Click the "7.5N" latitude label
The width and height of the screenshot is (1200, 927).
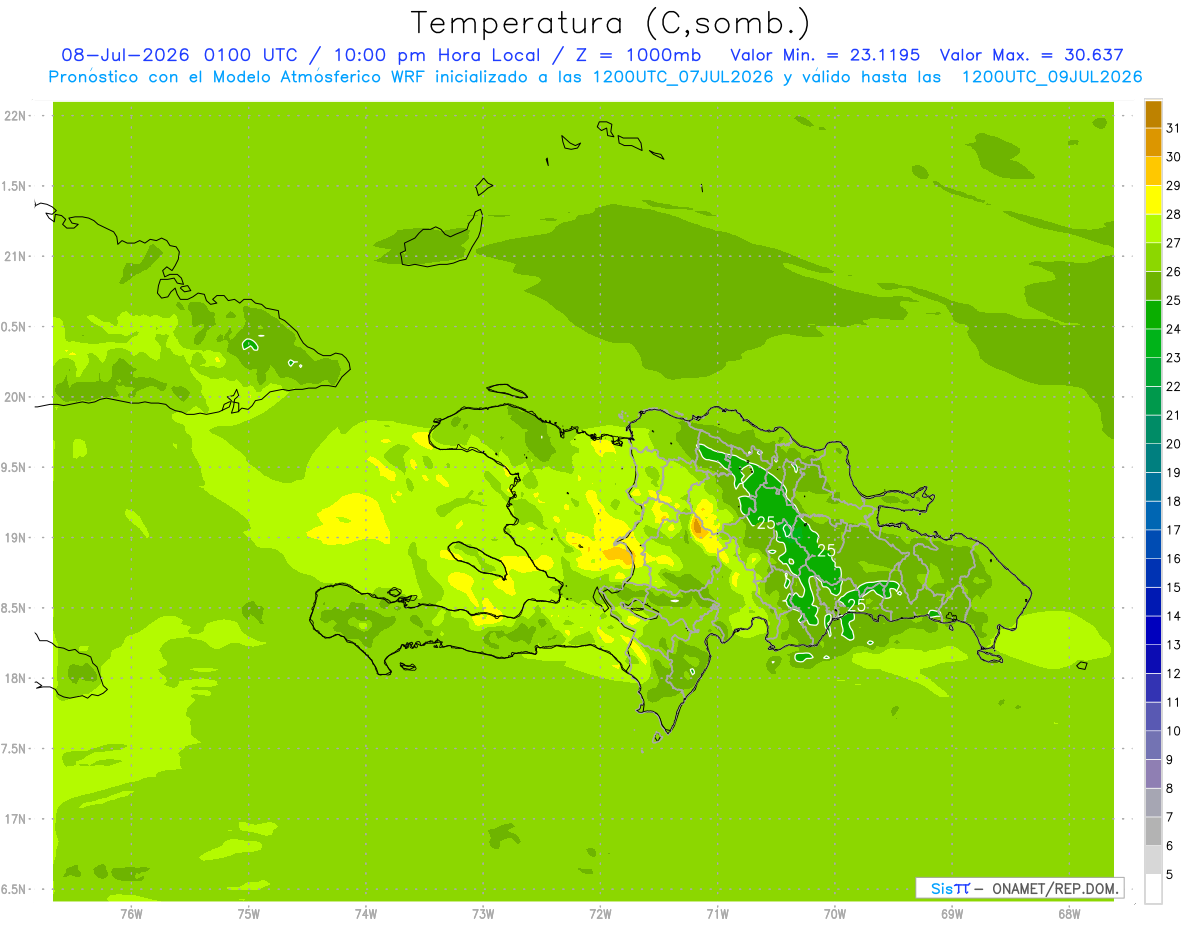tap(15, 749)
